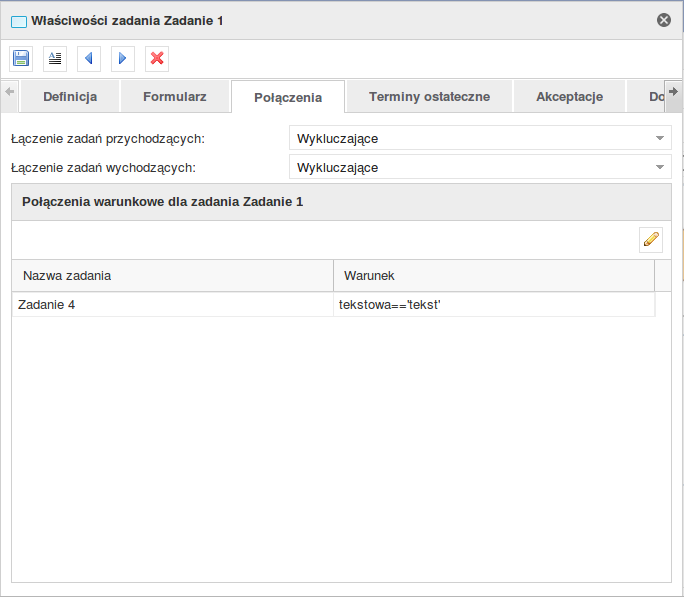
Task: Select the Terminy ostateczne tab
Action: pos(429,97)
